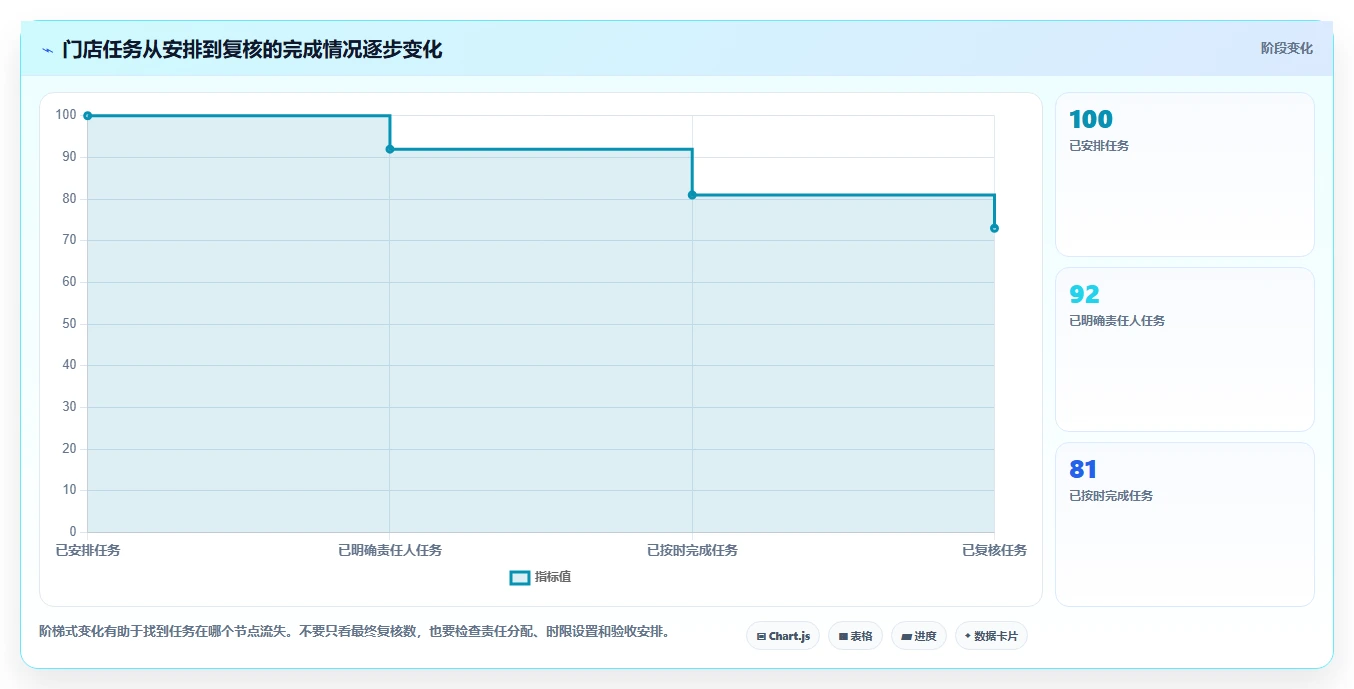Click the 已明确责任人任务 x-axis label
The image size is (1354, 689).
[x=390, y=550]
